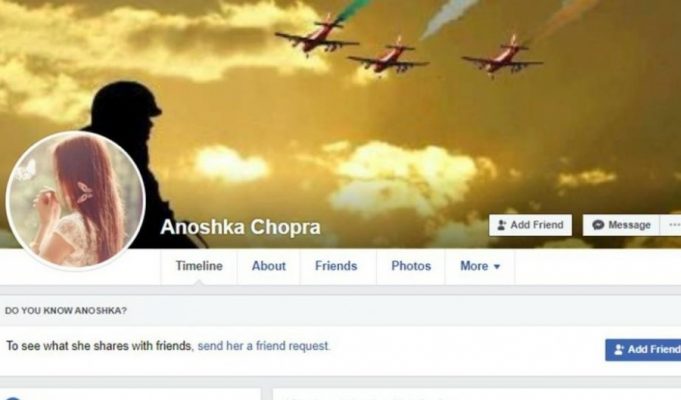
Task: Click the blue Add Friend button
Action: (x=643, y=350)
